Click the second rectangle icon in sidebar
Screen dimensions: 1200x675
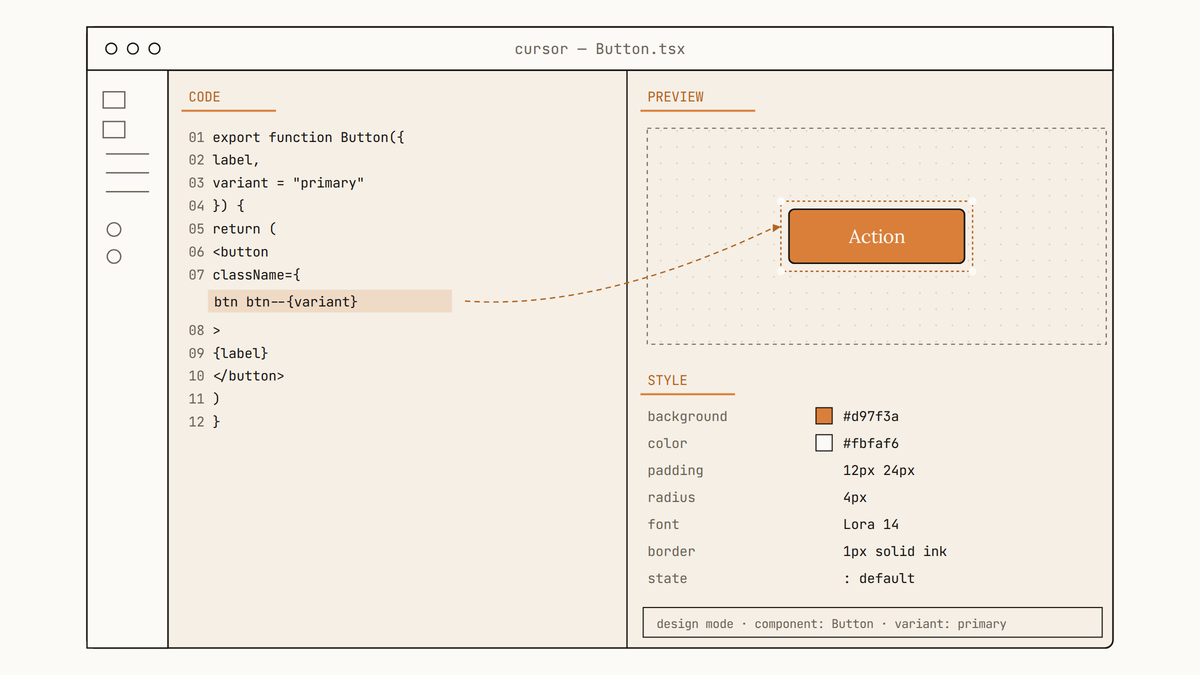pyautogui.click(x=114, y=130)
